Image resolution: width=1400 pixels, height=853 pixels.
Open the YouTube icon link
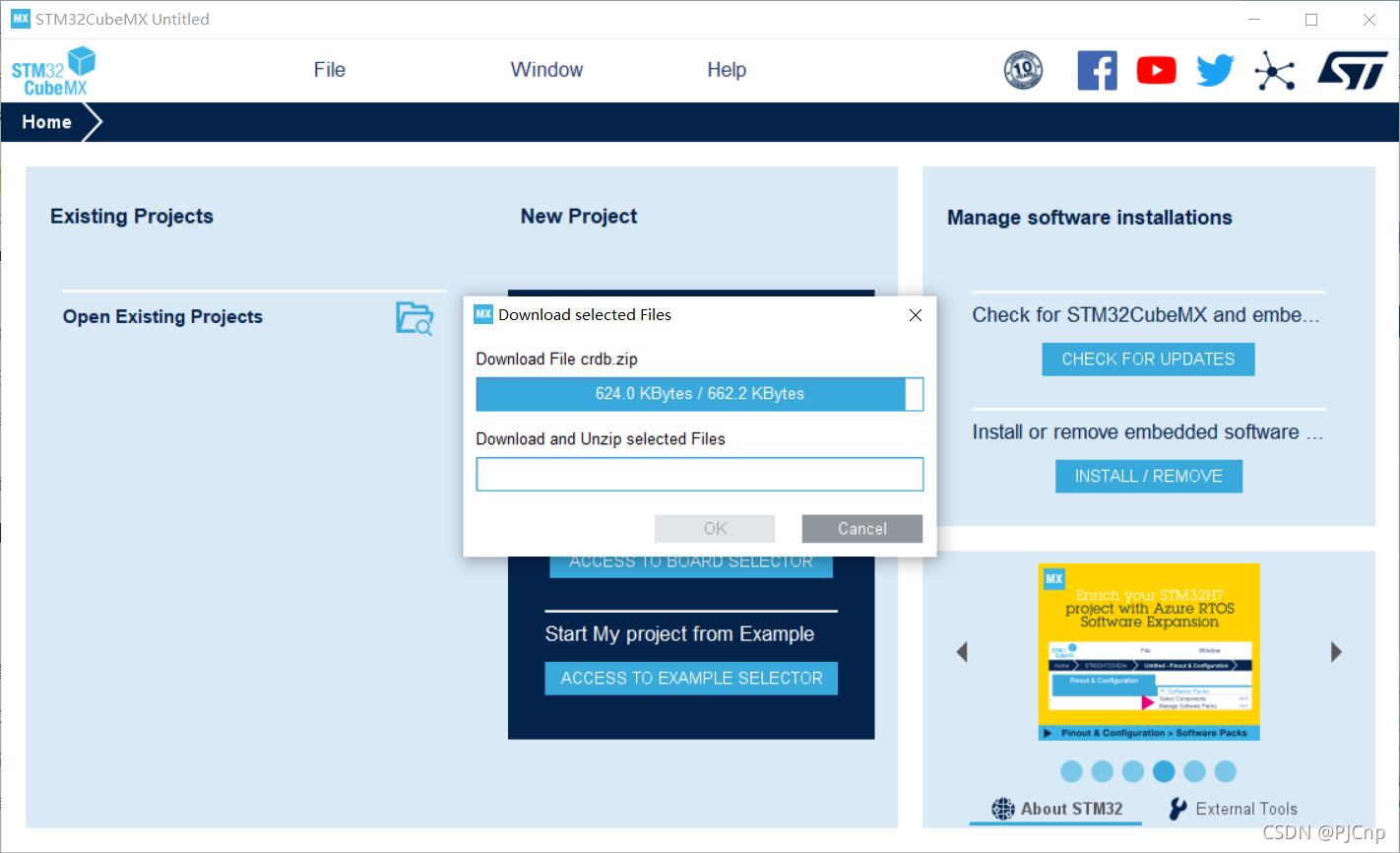click(1156, 71)
